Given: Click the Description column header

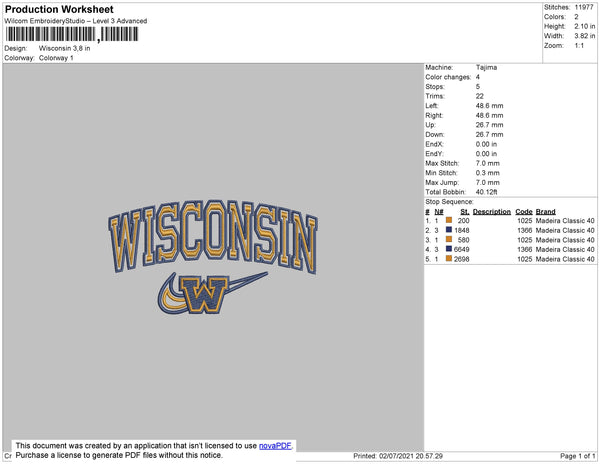Looking at the screenshot, I should 492,212.
